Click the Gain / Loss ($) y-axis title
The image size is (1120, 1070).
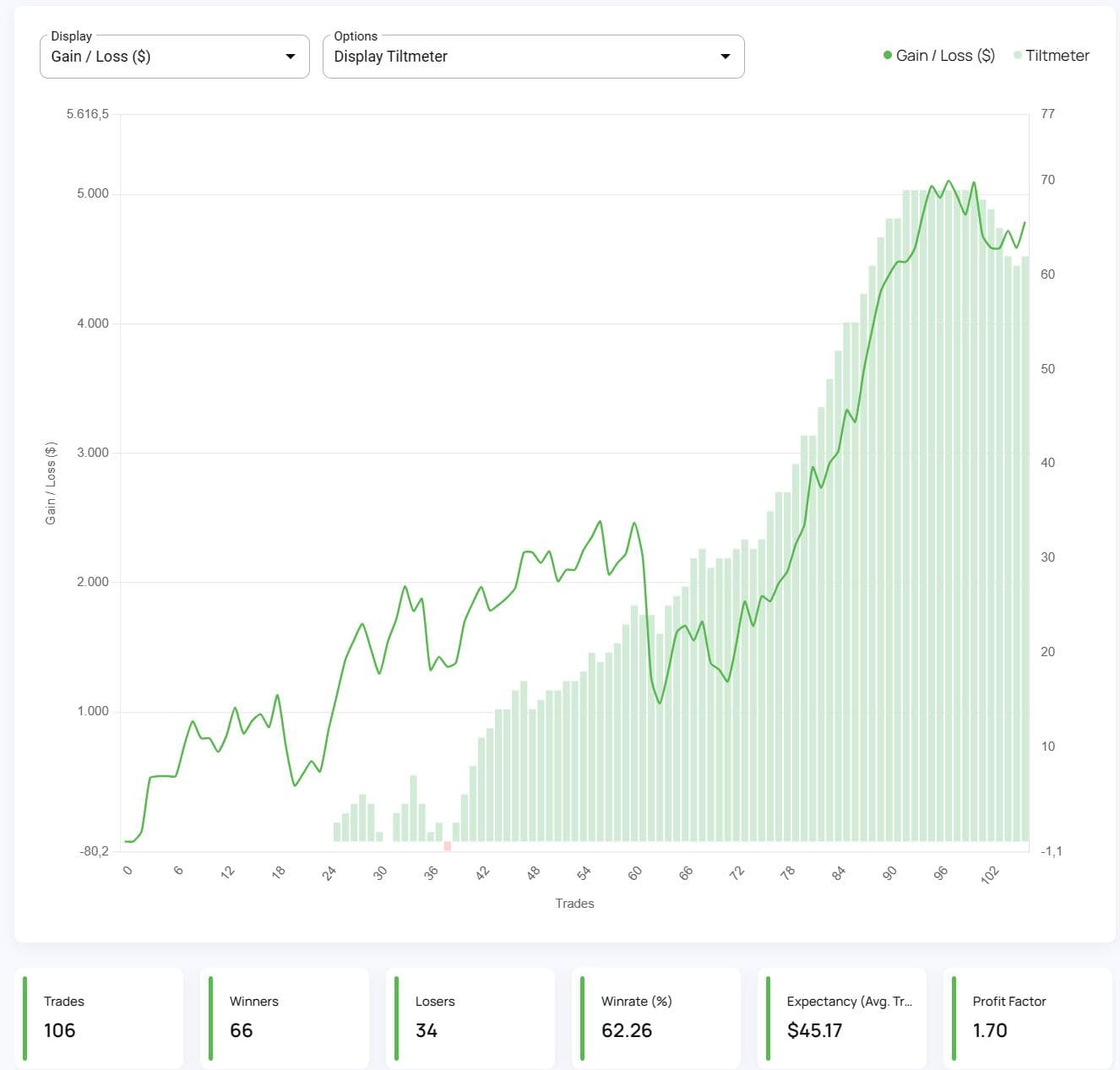coord(51,483)
